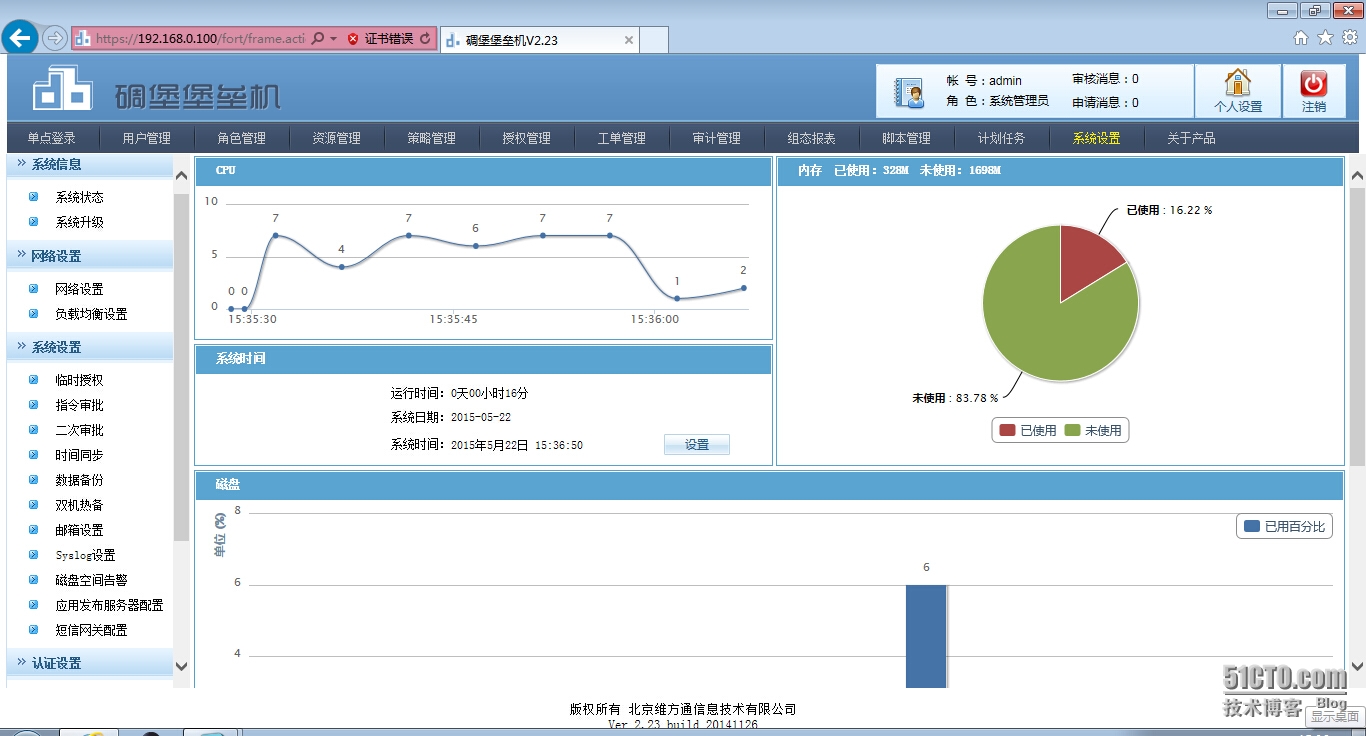The width and height of the screenshot is (1366, 736).
Task: Click the bullet icon beside 二次审批
Action: pyautogui.click(x=33, y=430)
